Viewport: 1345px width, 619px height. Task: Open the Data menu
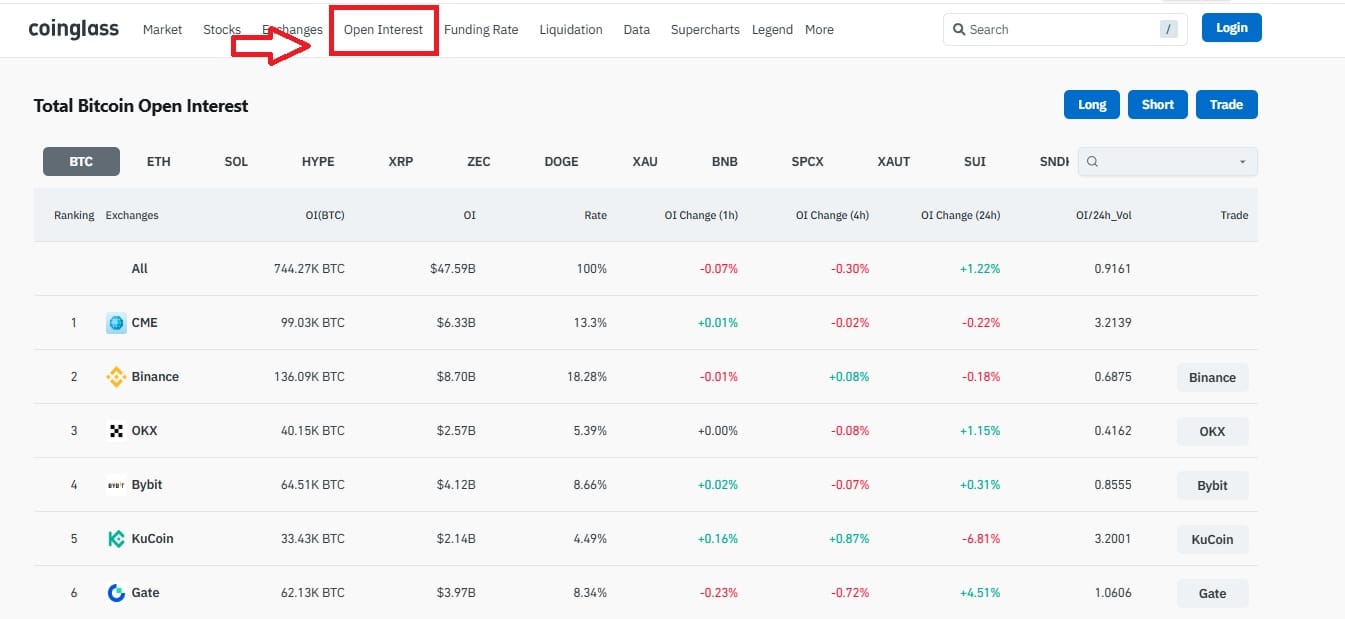[637, 30]
